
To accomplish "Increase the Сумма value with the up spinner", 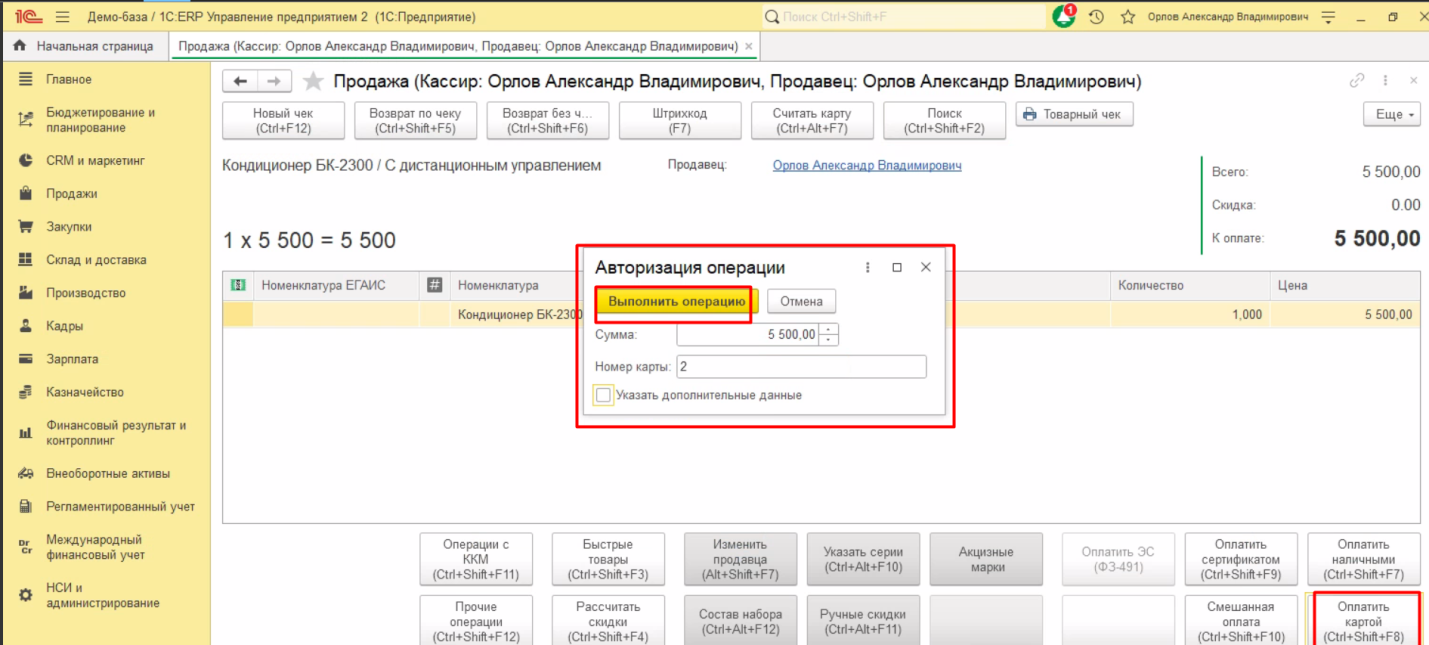I will tap(829, 330).
